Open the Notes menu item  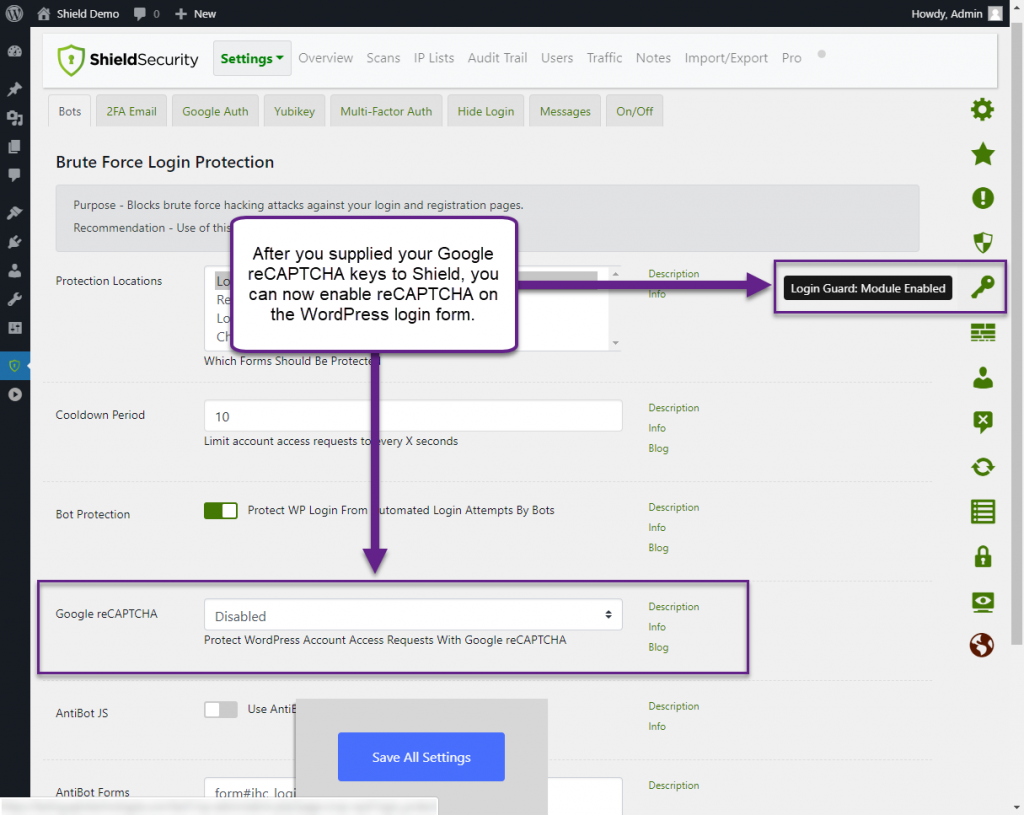tap(653, 58)
